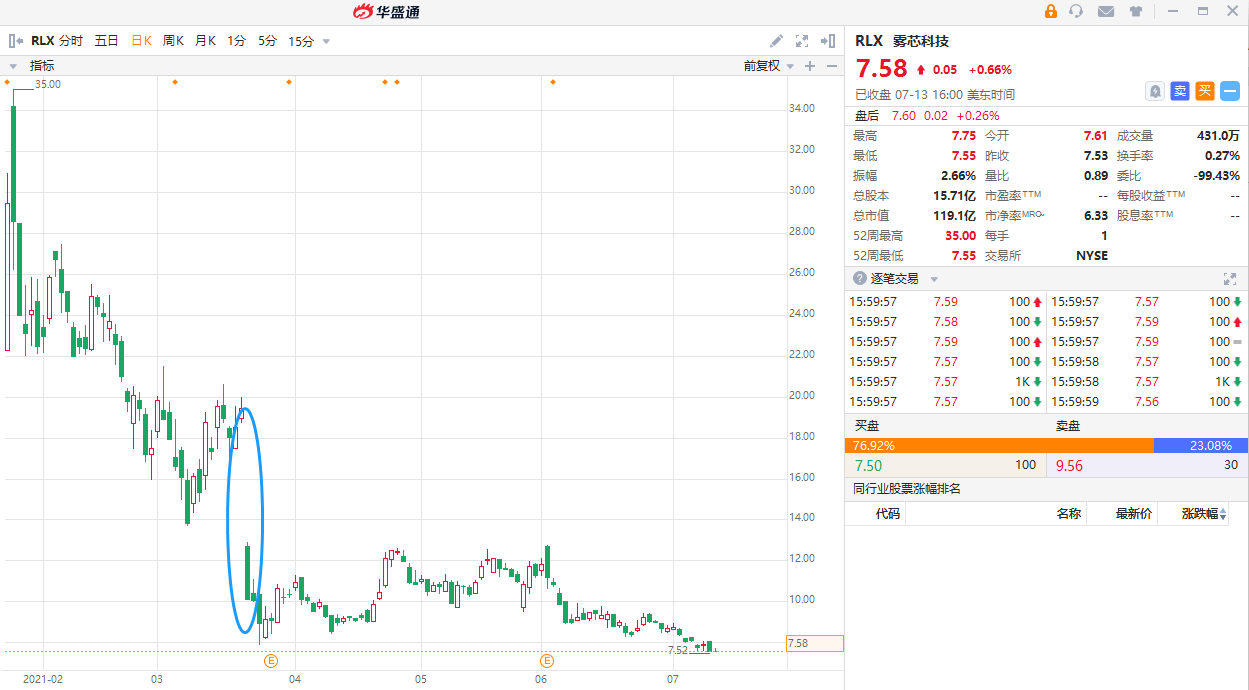Switch to the 1分 minute chart
Screen dimensions: 1249x690
click(236, 41)
